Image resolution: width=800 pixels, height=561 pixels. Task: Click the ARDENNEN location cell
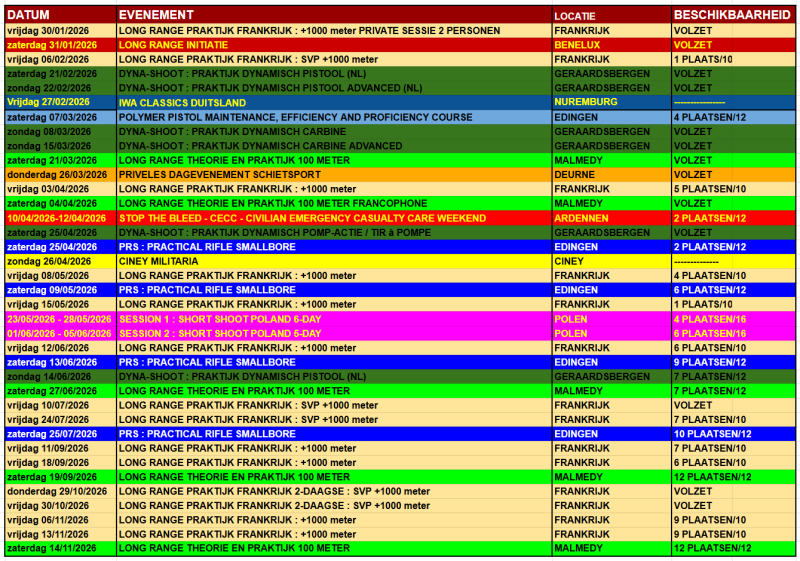coord(611,218)
